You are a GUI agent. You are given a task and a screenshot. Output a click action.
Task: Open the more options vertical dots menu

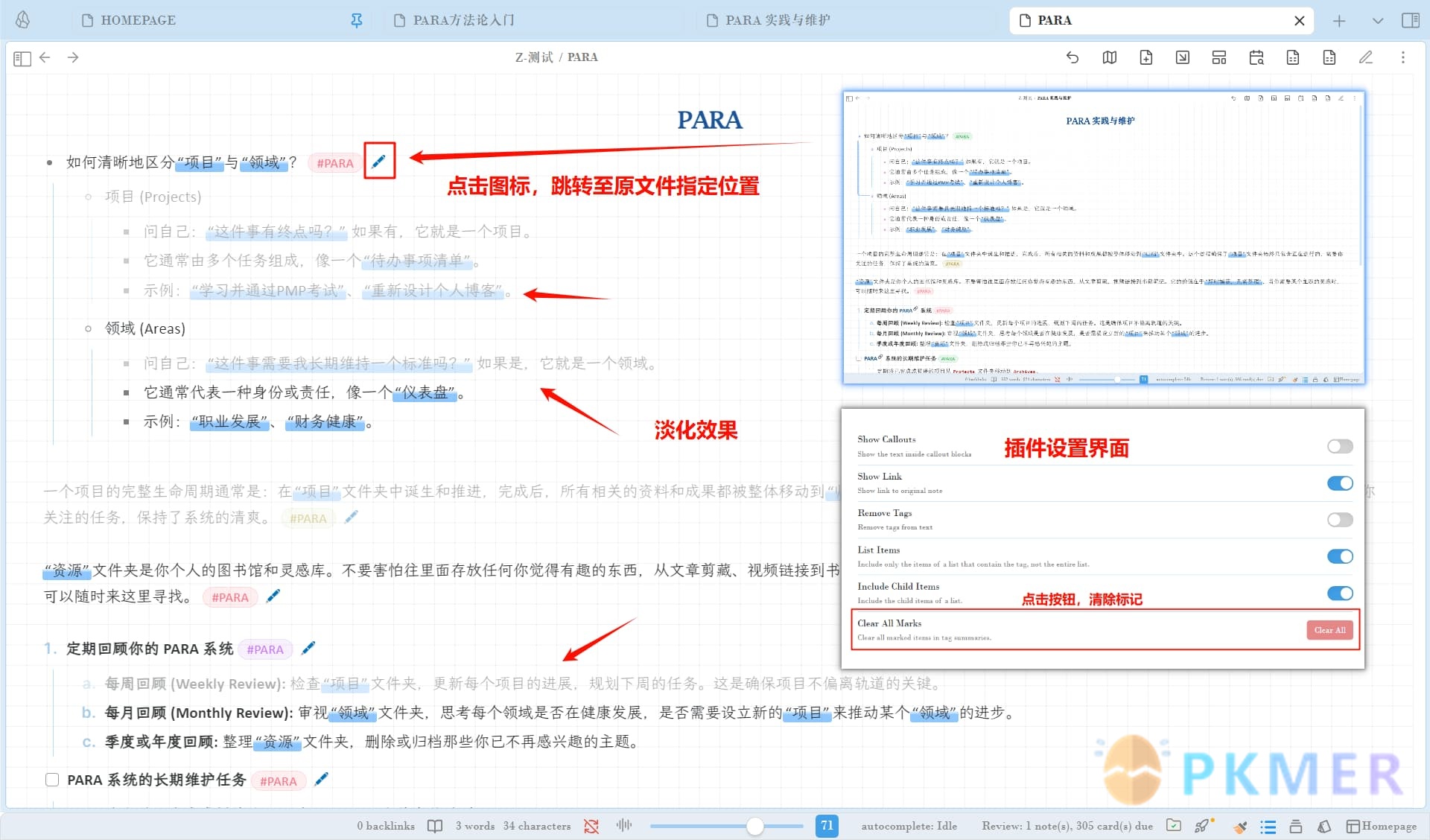[x=1403, y=57]
